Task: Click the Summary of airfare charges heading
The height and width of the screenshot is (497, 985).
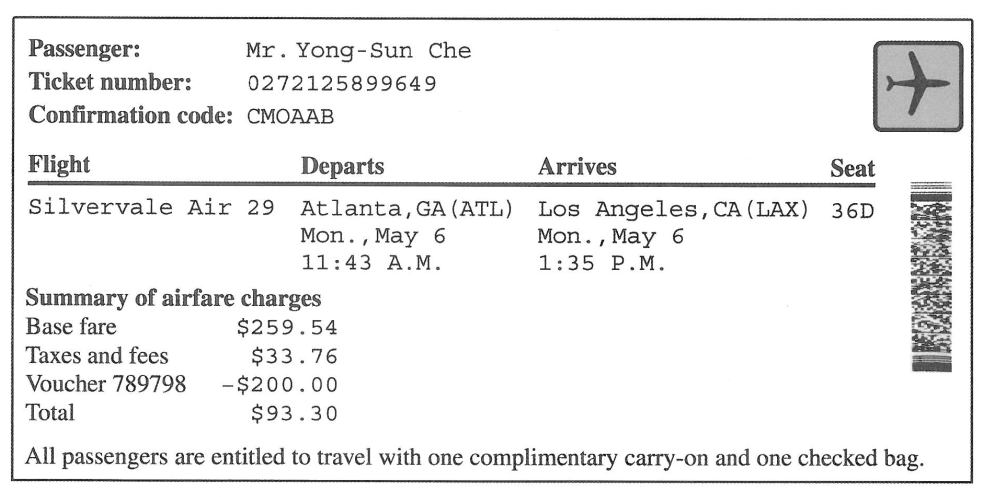Action: coord(173,298)
